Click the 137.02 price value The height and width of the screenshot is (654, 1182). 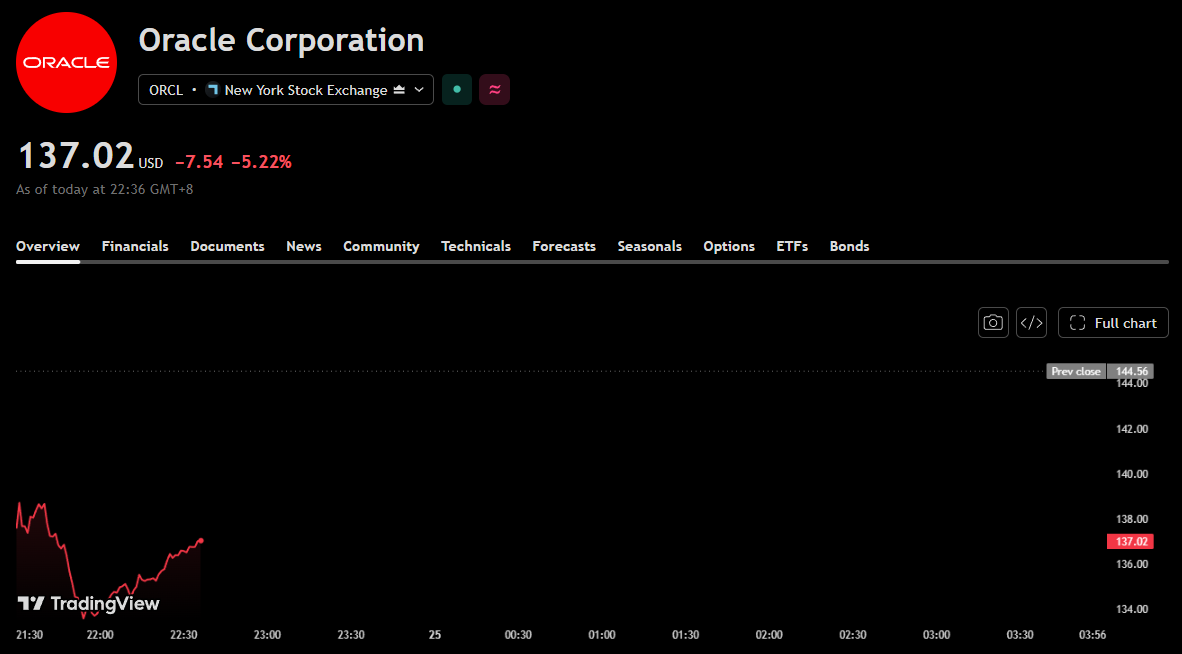click(x=75, y=156)
